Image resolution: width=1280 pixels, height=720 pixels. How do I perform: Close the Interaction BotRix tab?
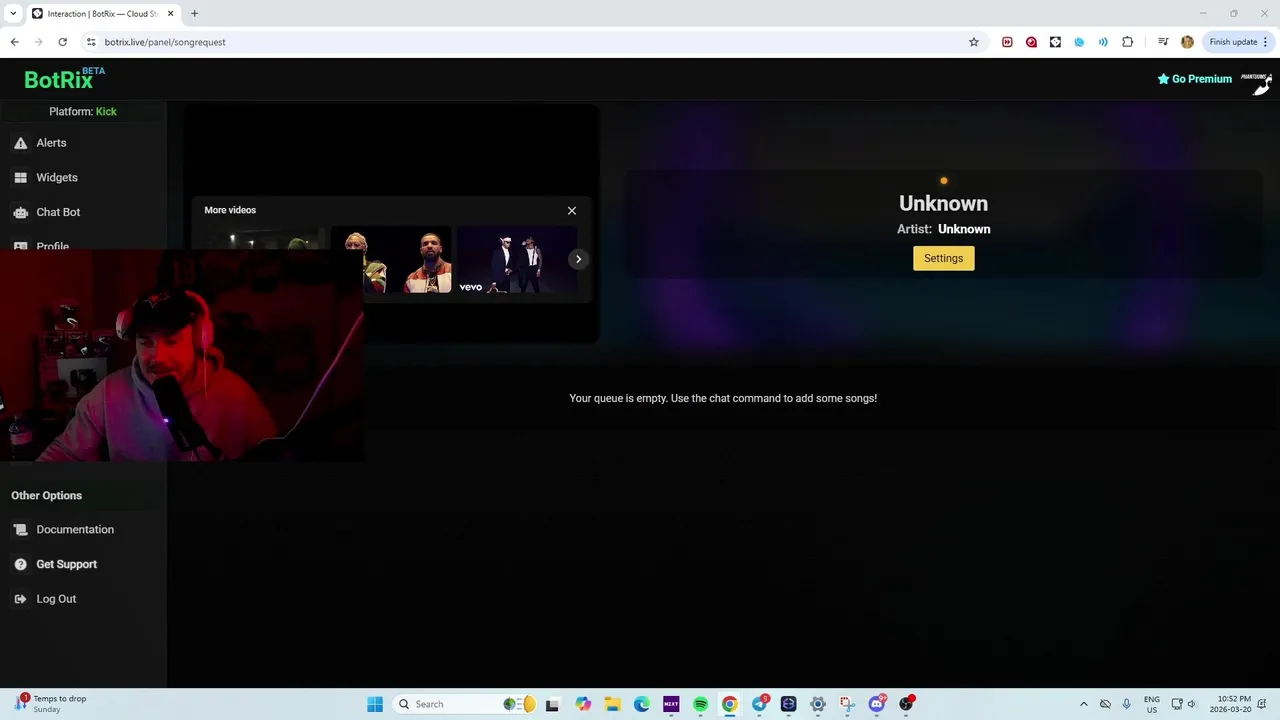coord(170,14)
